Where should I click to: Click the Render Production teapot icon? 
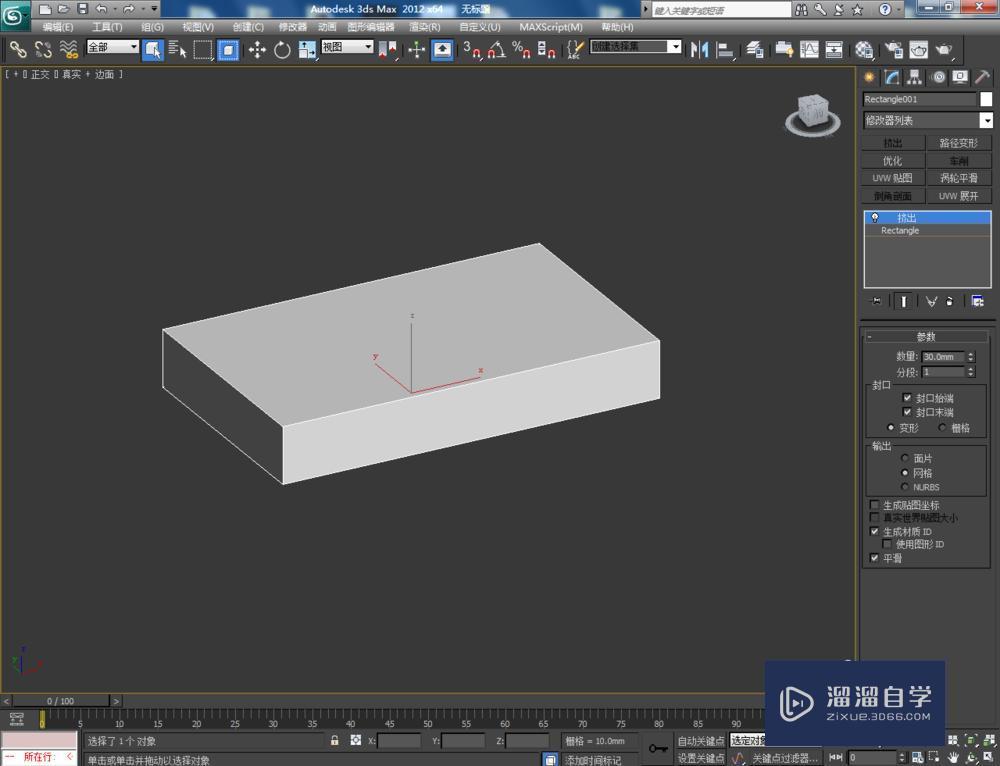[946, 49]
